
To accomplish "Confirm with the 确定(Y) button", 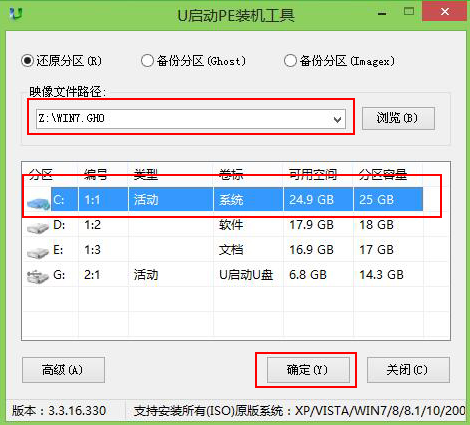I will point(308,370).
